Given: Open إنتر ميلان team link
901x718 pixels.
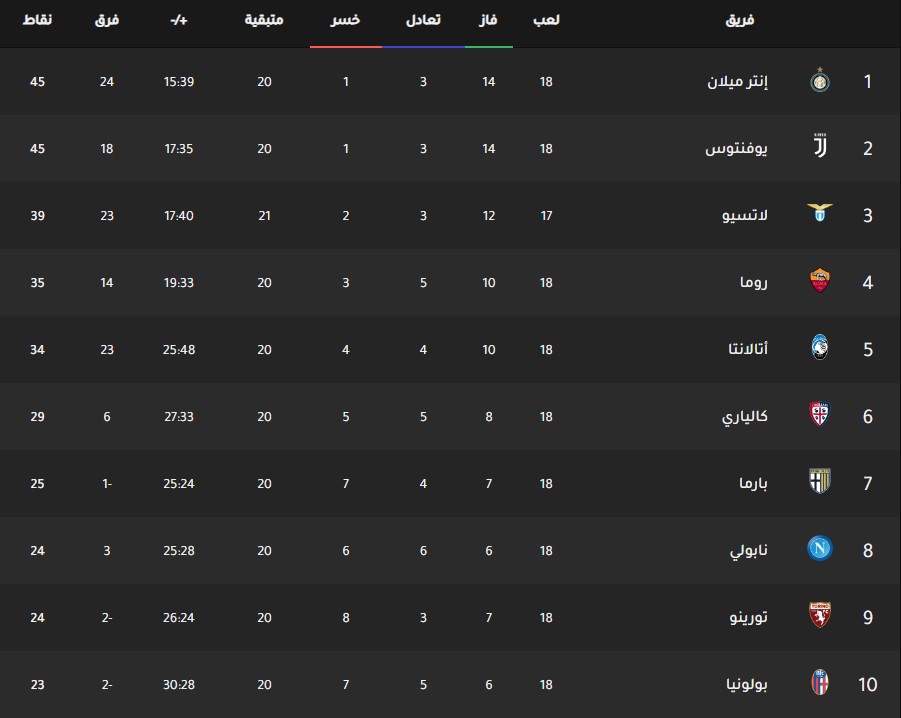Looking at the screenshot, I should coord(737,81).
